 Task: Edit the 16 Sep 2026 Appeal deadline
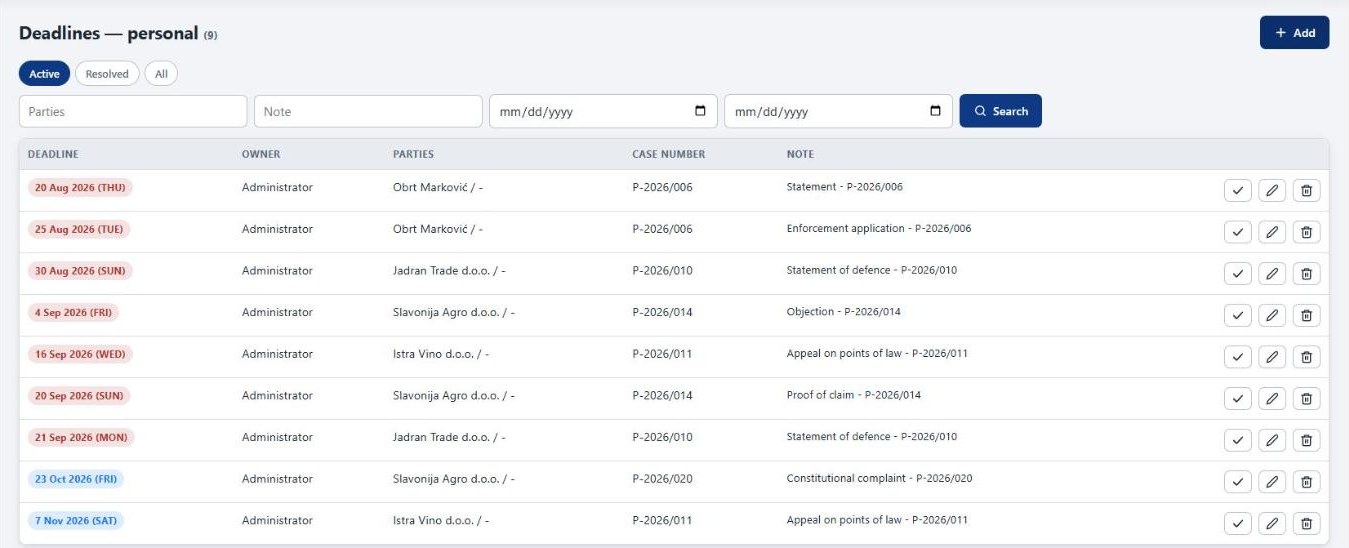tap(1272, 357)
